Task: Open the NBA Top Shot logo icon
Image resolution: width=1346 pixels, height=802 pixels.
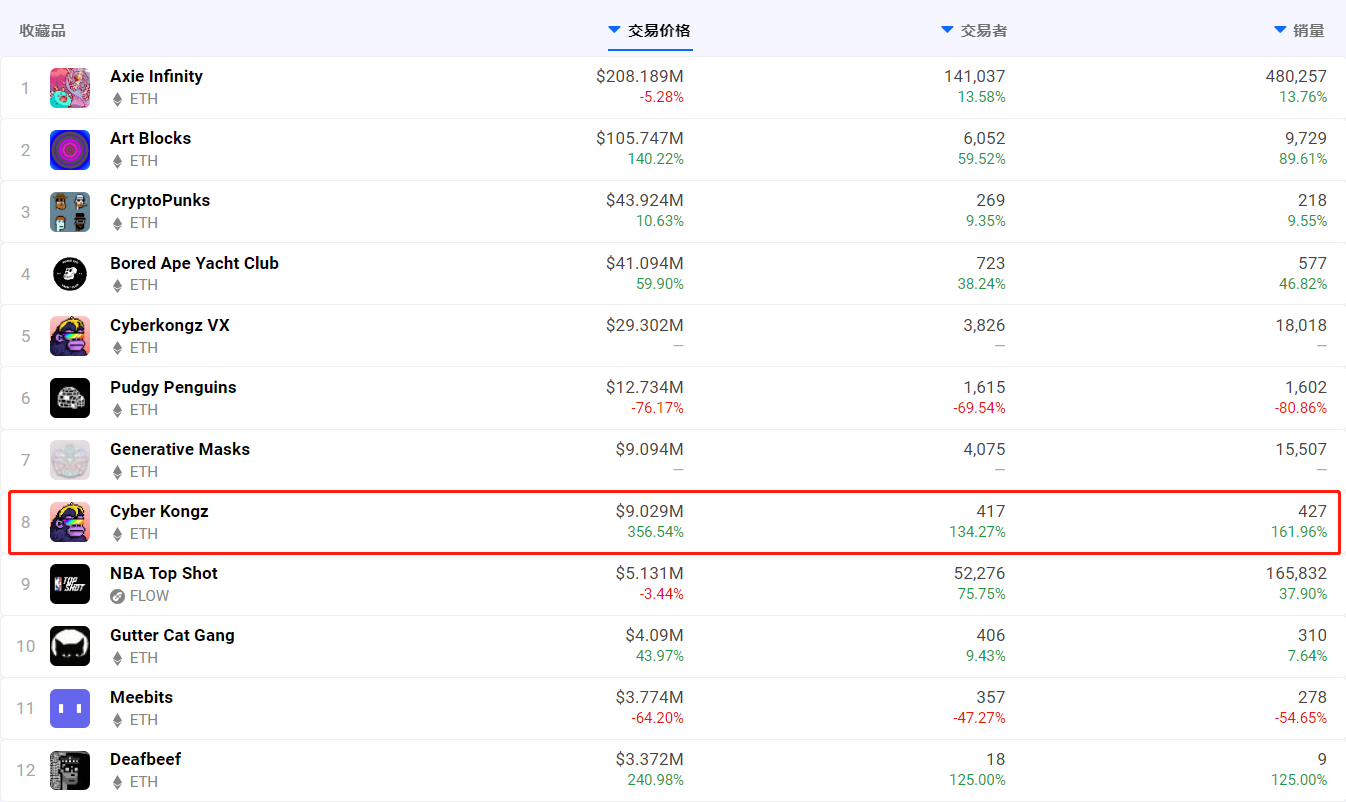Action: [70, 584]
